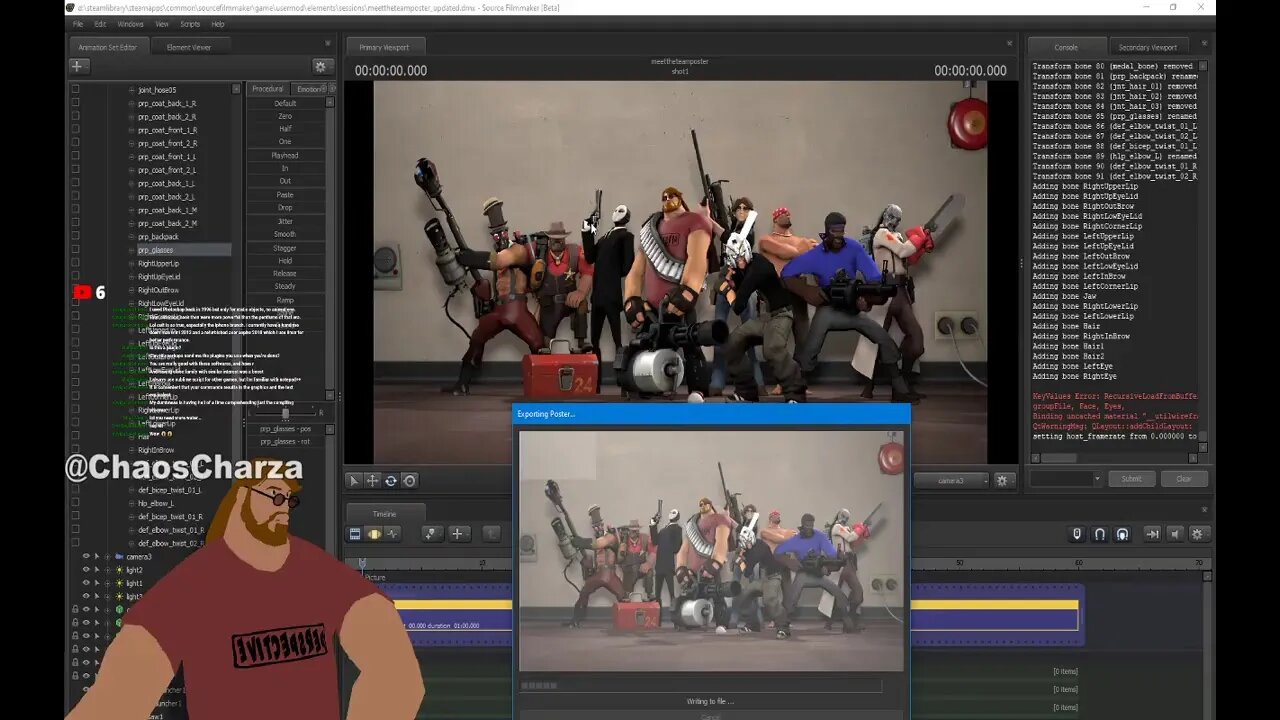Click the timeline bookmark tool icon
This screenshot has height=720, width=1280.
(433, 534)
